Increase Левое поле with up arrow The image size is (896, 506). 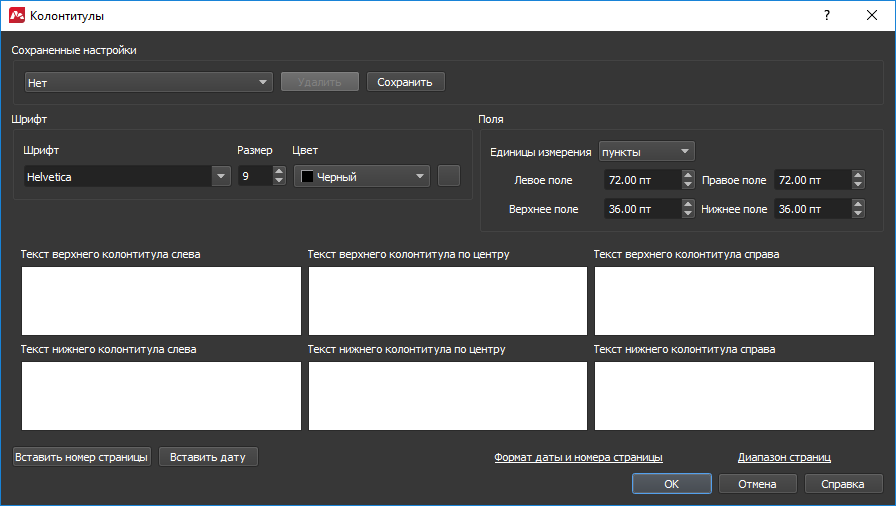(688, 175)
